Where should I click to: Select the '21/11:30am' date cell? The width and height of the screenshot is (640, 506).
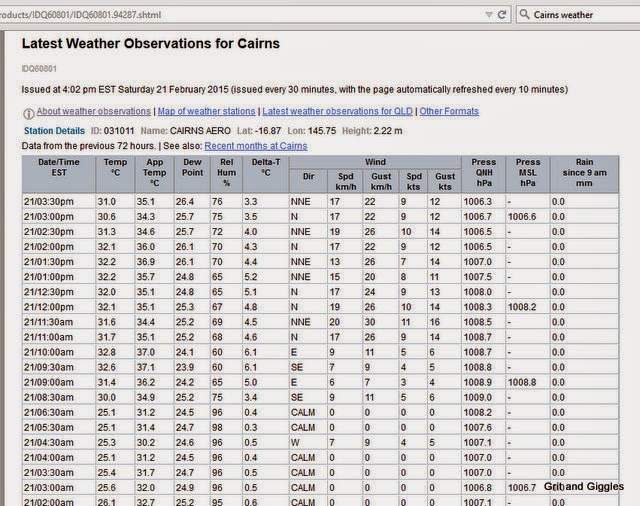(59, 322)
